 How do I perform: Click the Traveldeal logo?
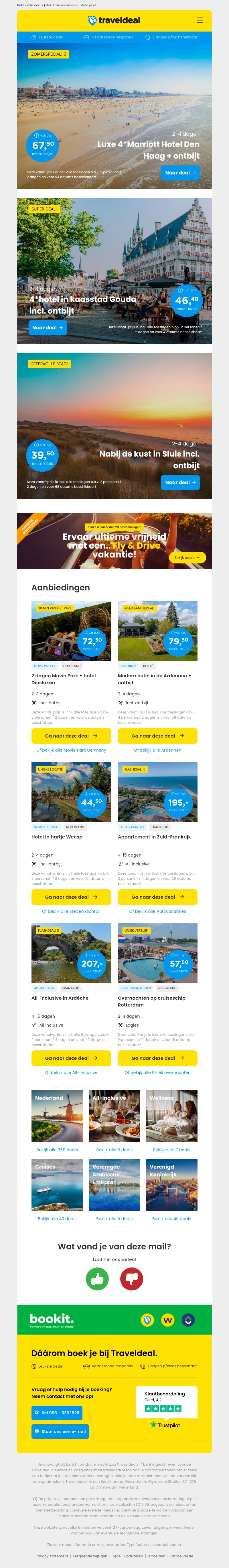tap(114, 20)
